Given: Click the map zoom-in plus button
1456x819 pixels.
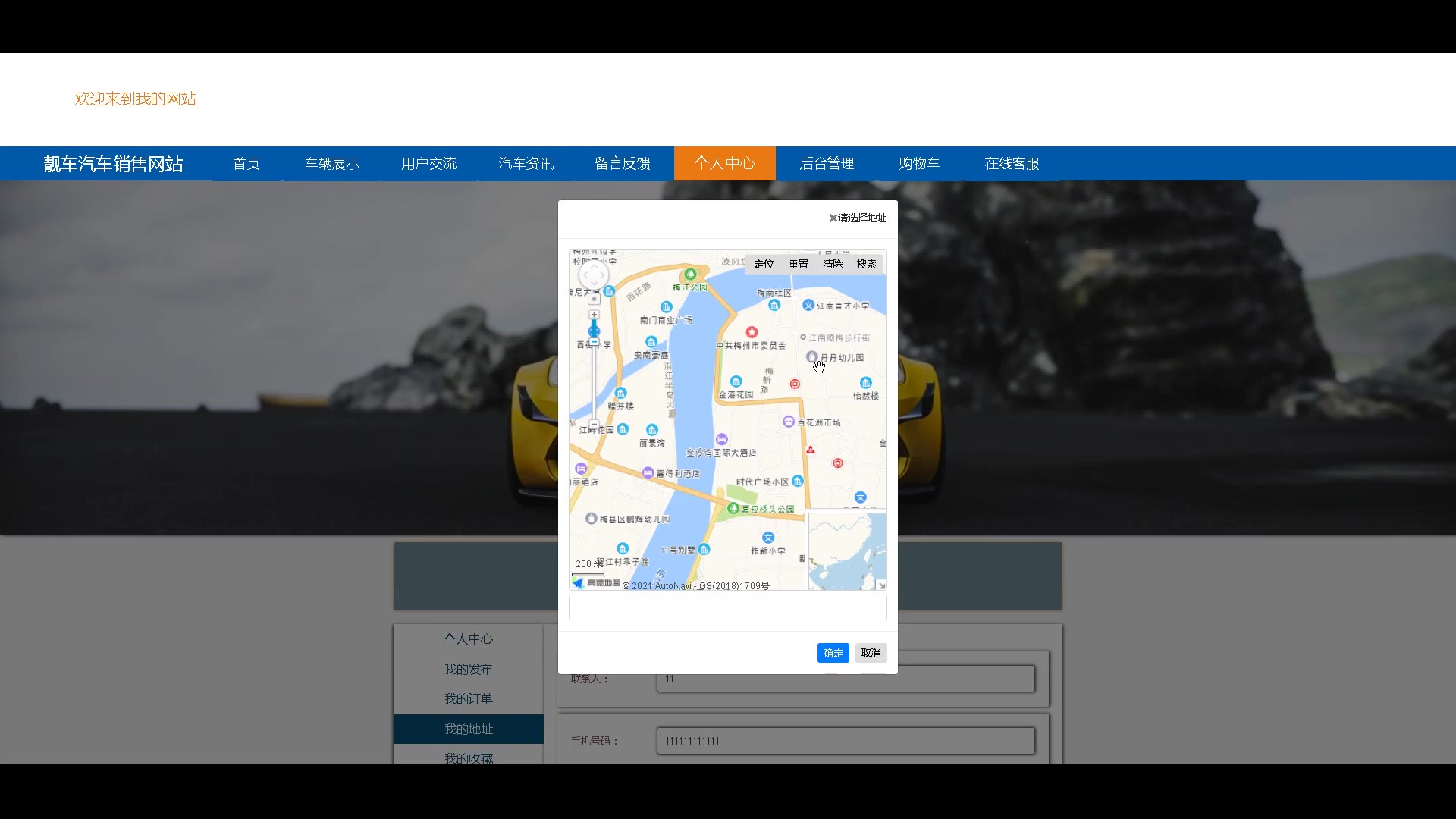Looking at the screenshot, I should click(594, 315).
